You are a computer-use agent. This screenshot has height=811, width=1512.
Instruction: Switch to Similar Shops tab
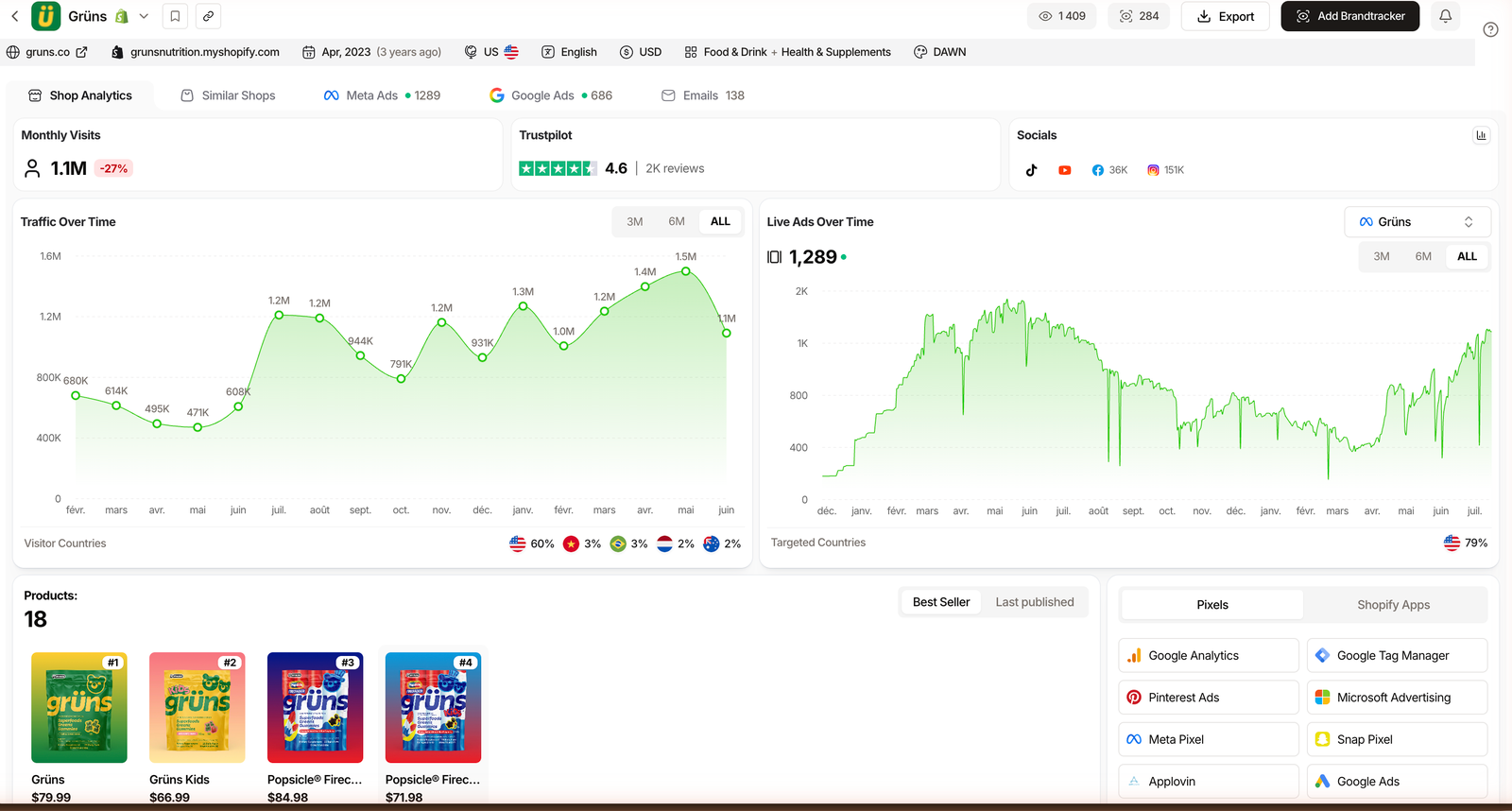coord(228,95)
